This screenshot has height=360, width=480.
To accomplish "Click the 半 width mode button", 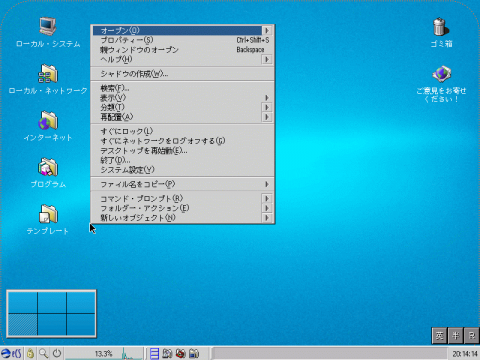I will (456, 336).
